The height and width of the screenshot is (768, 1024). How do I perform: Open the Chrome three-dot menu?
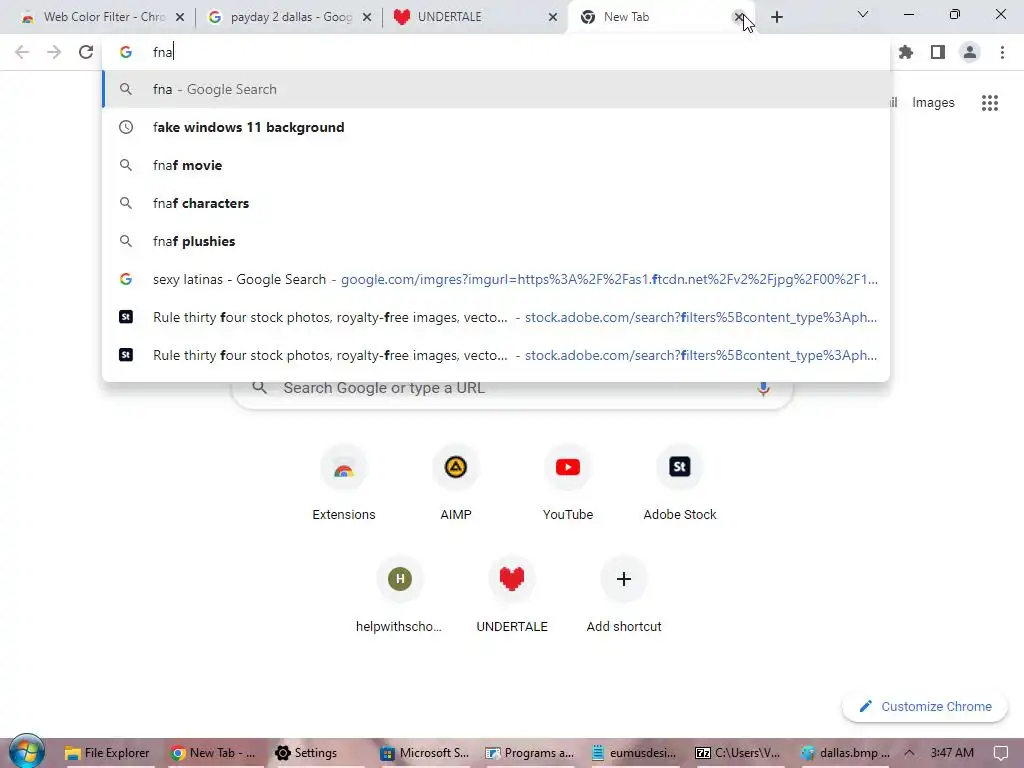coord(1002,52)
